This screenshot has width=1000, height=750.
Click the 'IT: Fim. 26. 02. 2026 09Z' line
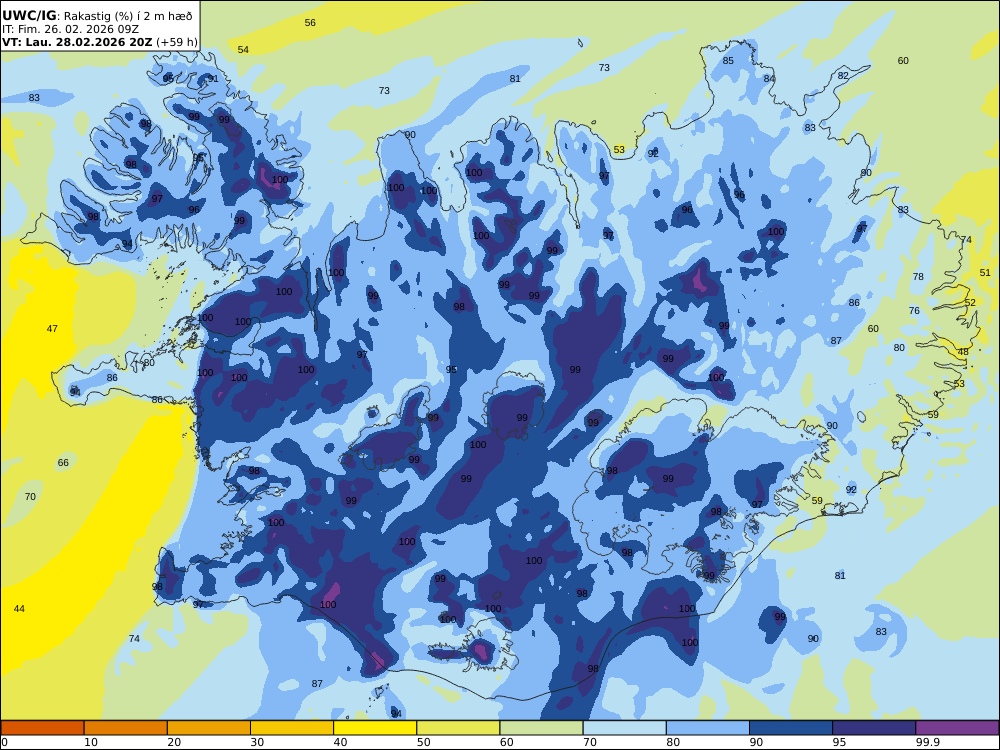click(x=70, y=29)
